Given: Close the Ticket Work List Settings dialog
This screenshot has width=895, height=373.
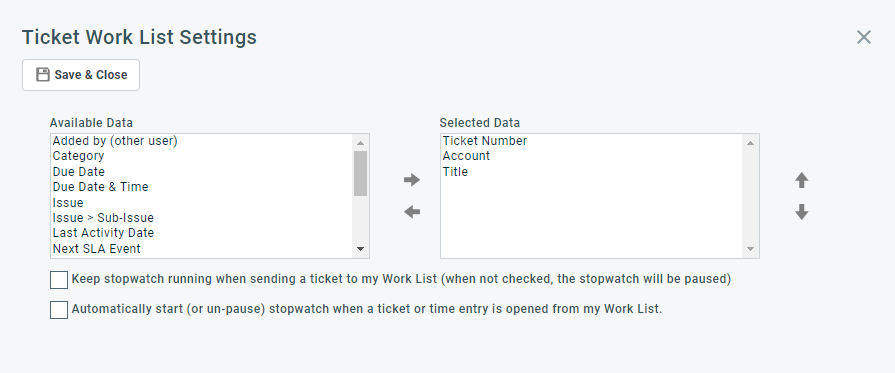Looking at the screenshot, I should 864,37.
